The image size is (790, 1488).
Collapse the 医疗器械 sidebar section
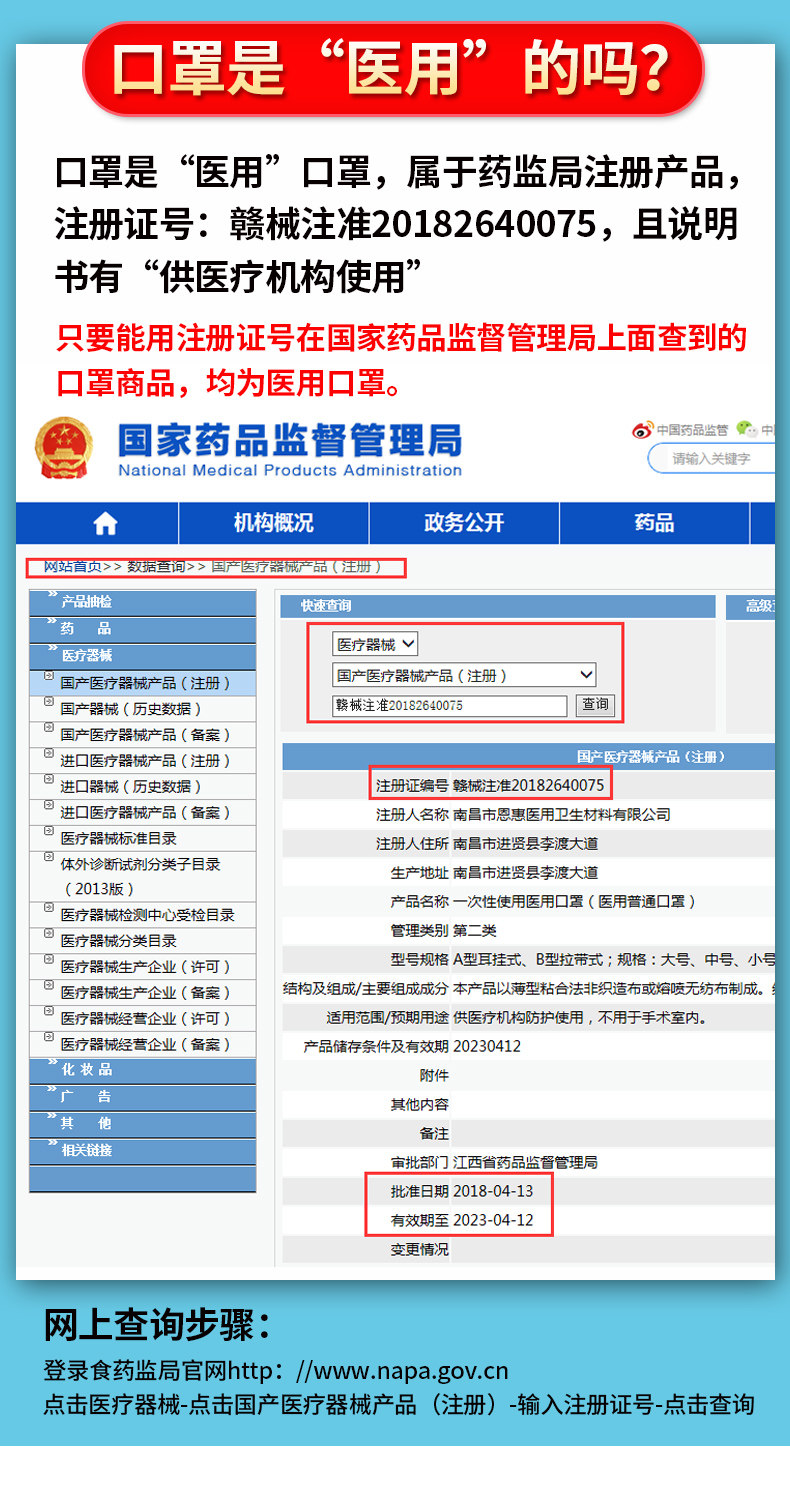click(x=142, y=656)
